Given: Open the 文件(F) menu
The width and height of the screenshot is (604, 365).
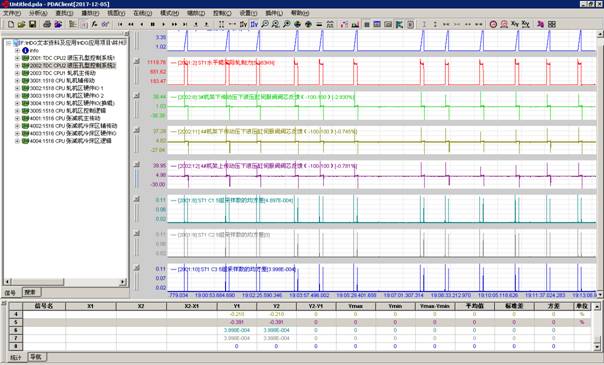Looking at the screenshot, I should [x=12, y=13].
